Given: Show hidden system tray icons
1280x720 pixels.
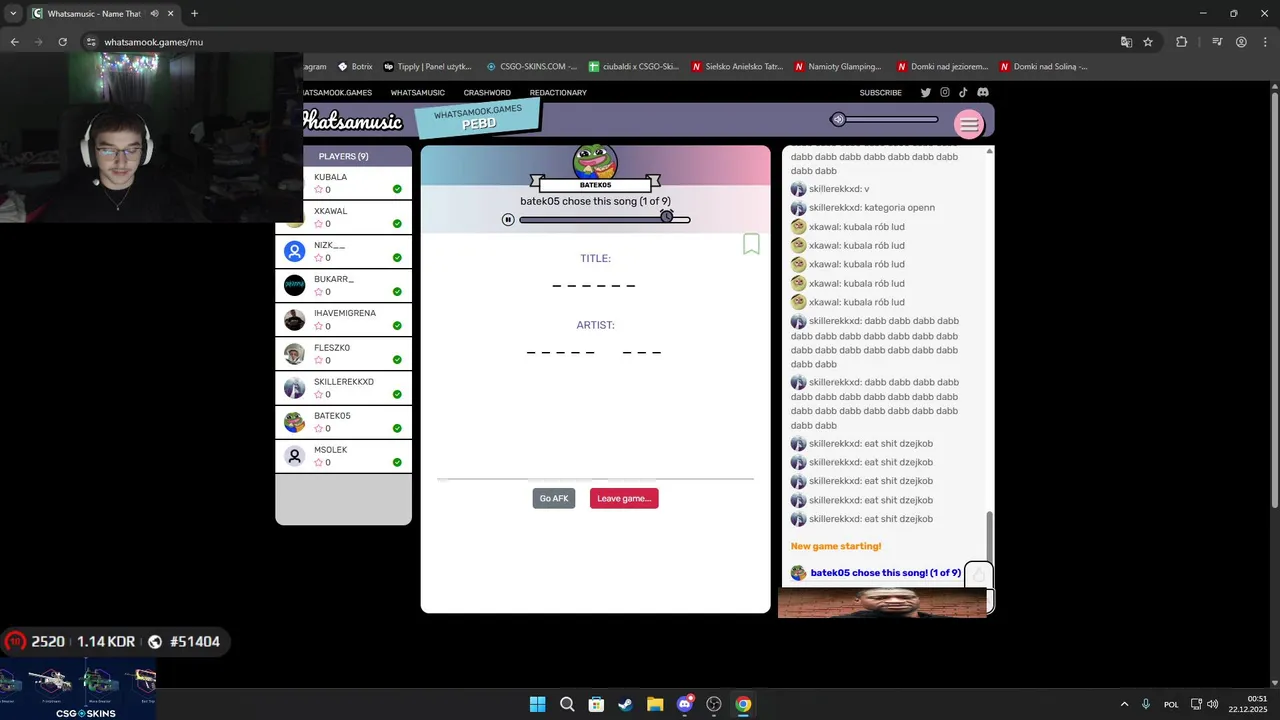Looking at the screenshot, I should click(x=1124, y=704).
